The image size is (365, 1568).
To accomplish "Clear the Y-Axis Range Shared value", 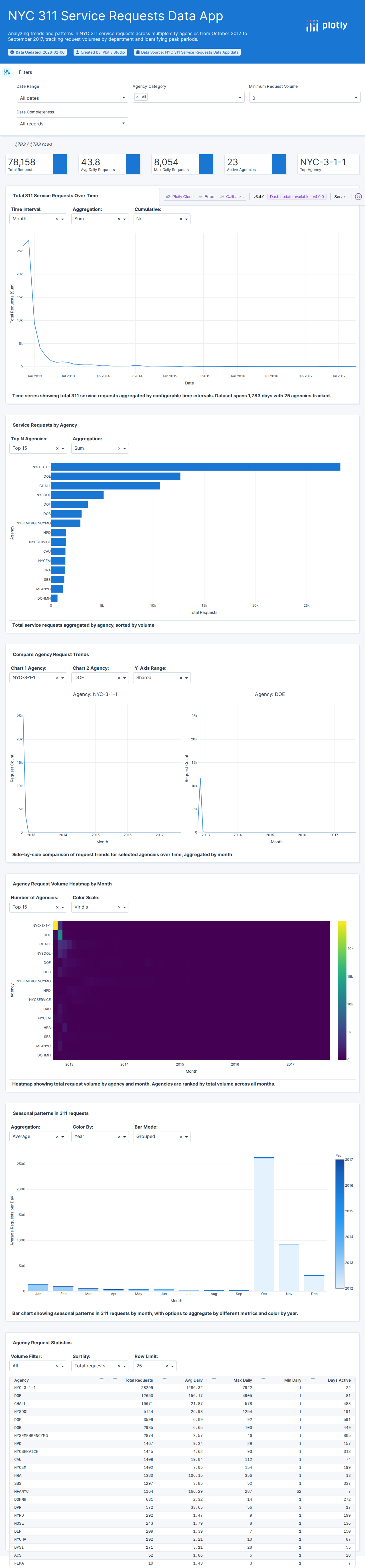I will (181, 678).
